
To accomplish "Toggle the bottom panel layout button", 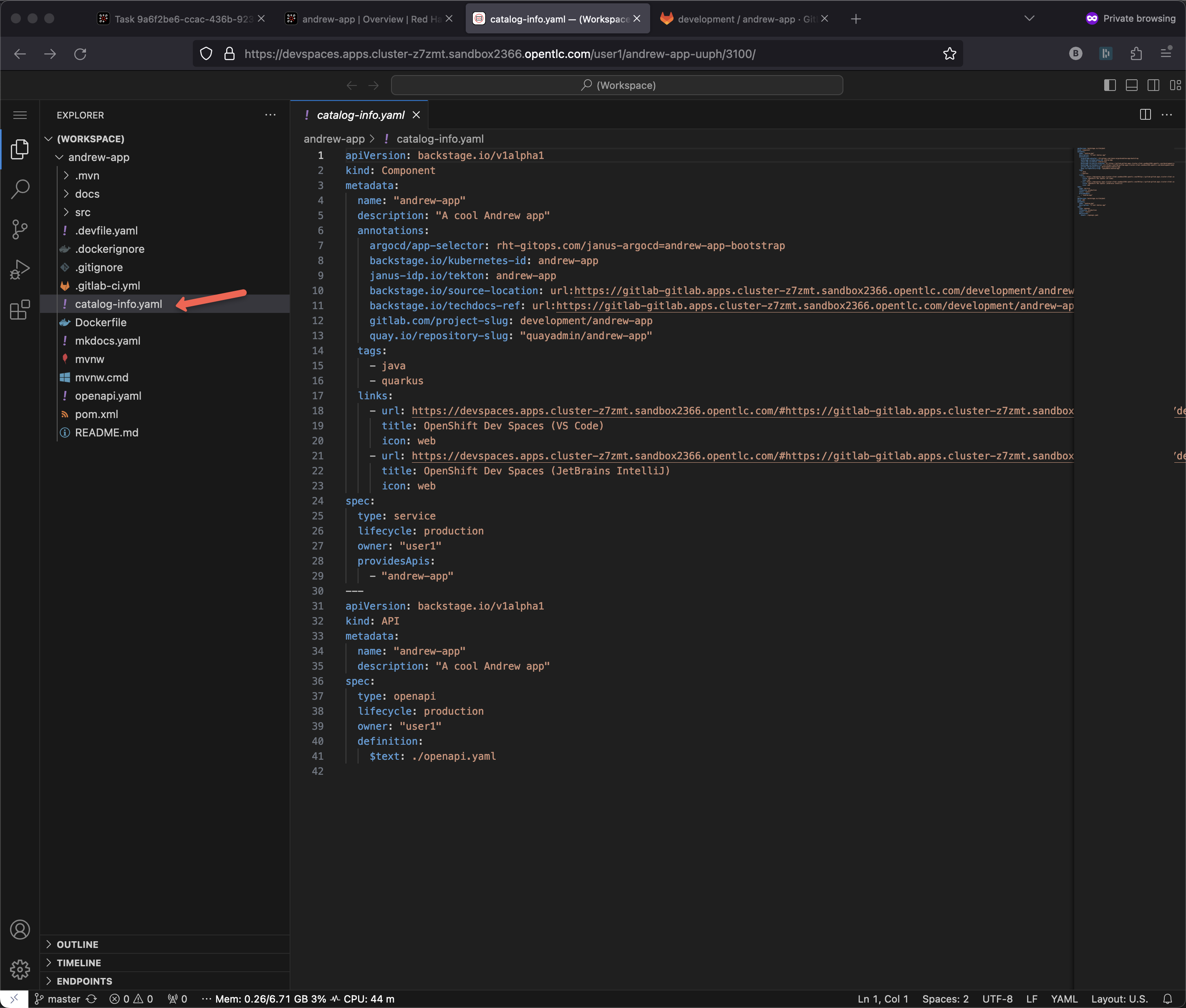I will click(x=1131, y=85).
